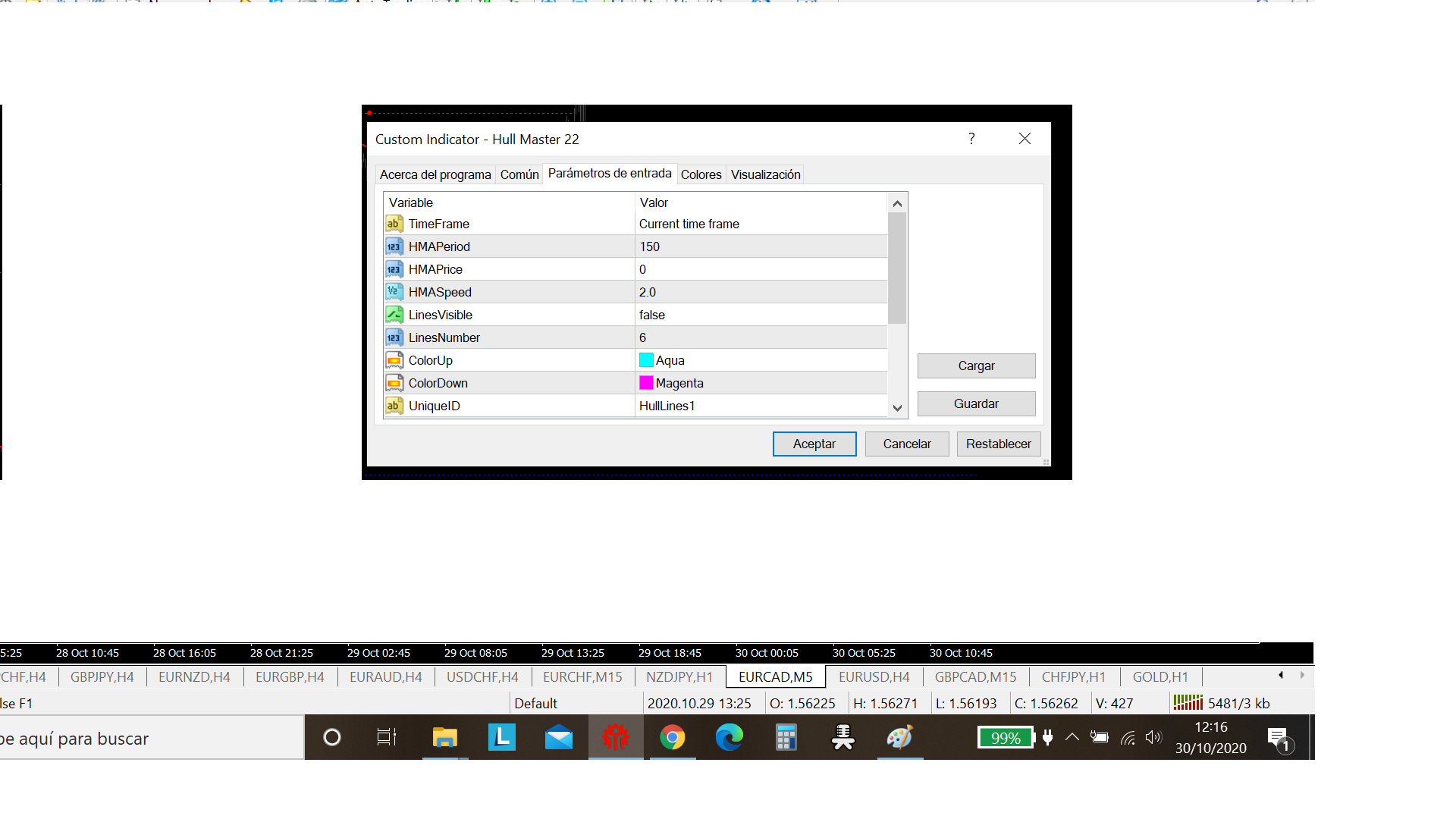Open the Mail app in taskbar
1456x819 pixels.
tap(559, 737)
